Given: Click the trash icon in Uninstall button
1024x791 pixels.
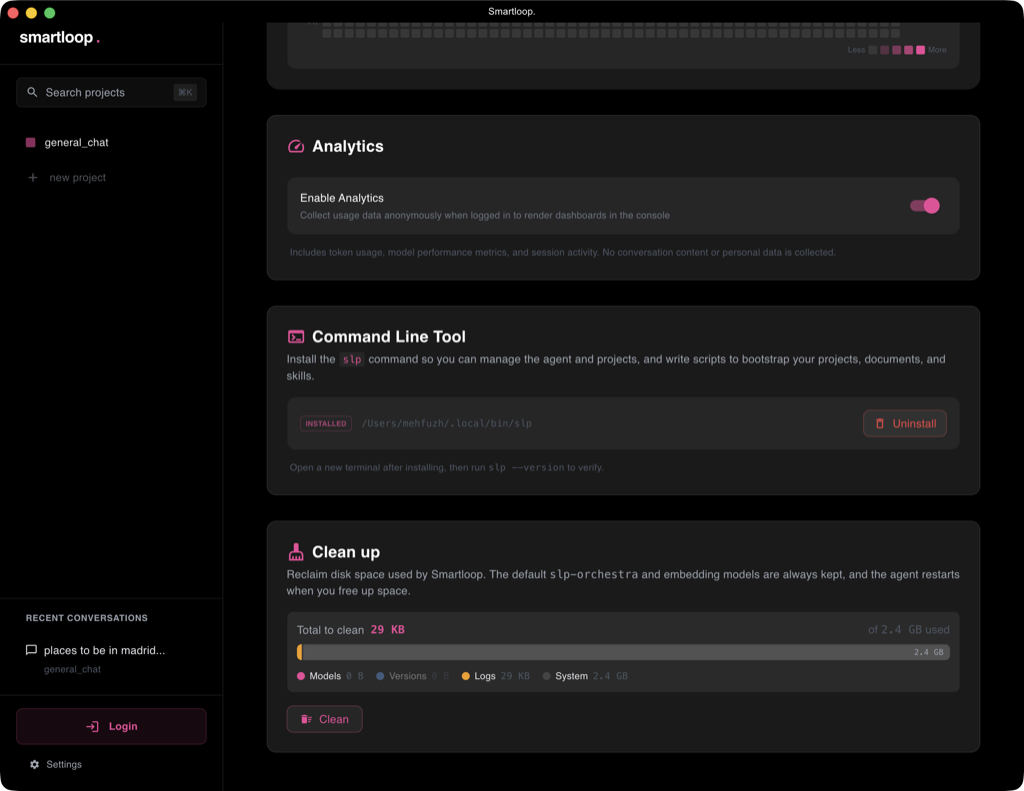Looking at the screenshot, I should (880, 423).
